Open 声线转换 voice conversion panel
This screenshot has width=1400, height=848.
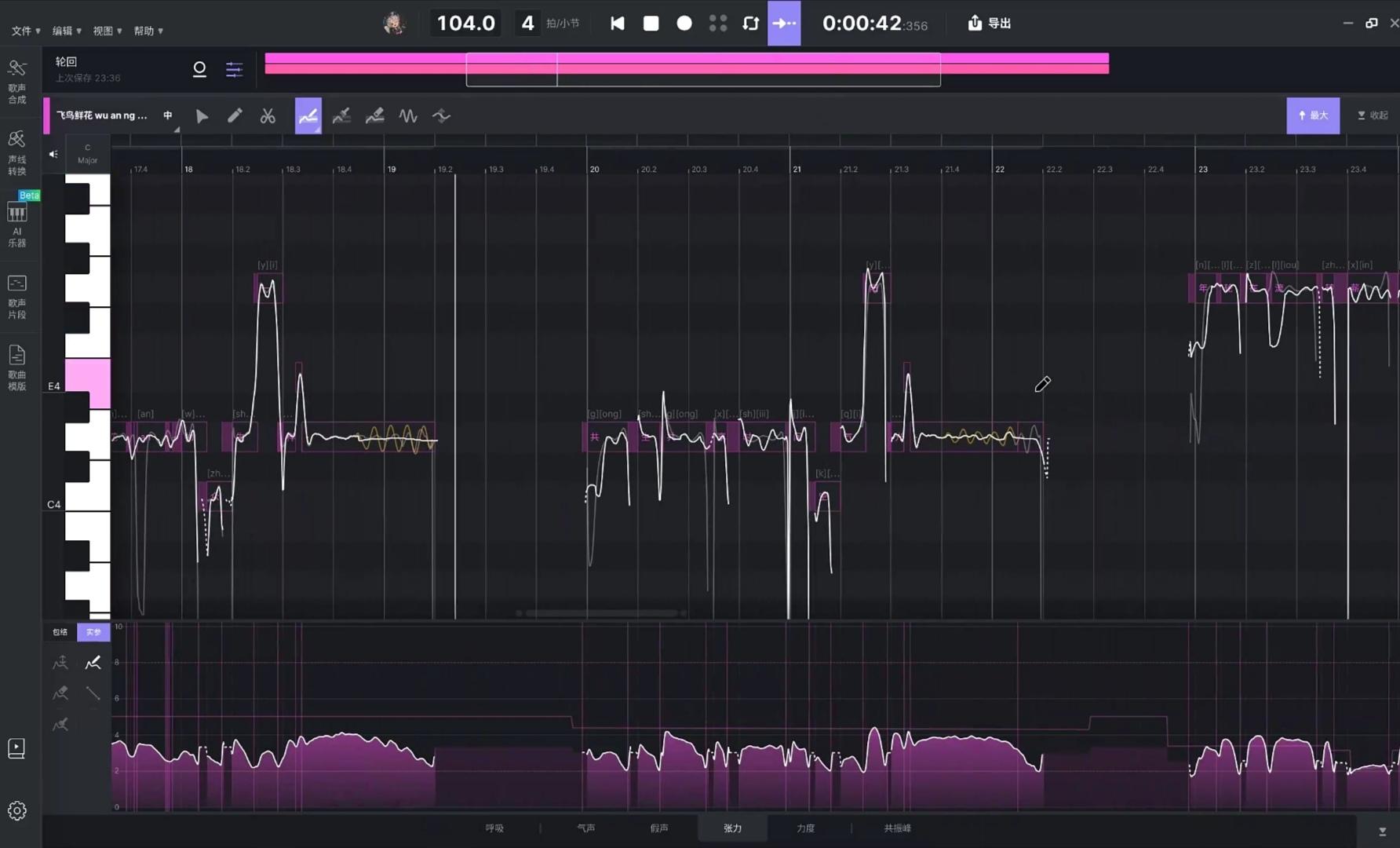[x=17, y=153]
